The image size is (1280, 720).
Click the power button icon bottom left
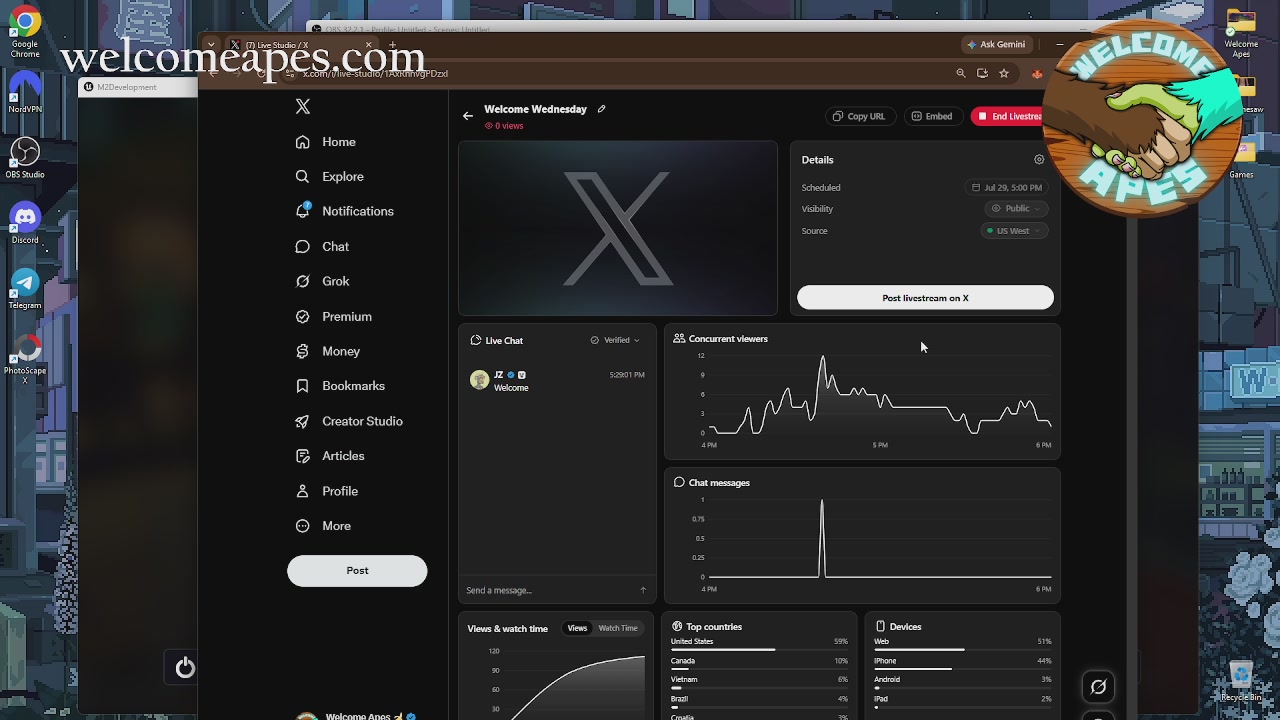coord(185,667)
